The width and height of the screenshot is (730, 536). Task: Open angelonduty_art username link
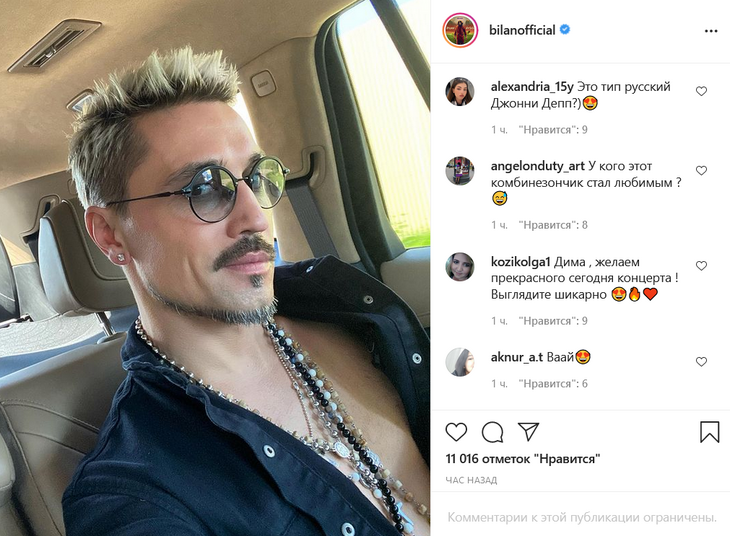[537, 166]
